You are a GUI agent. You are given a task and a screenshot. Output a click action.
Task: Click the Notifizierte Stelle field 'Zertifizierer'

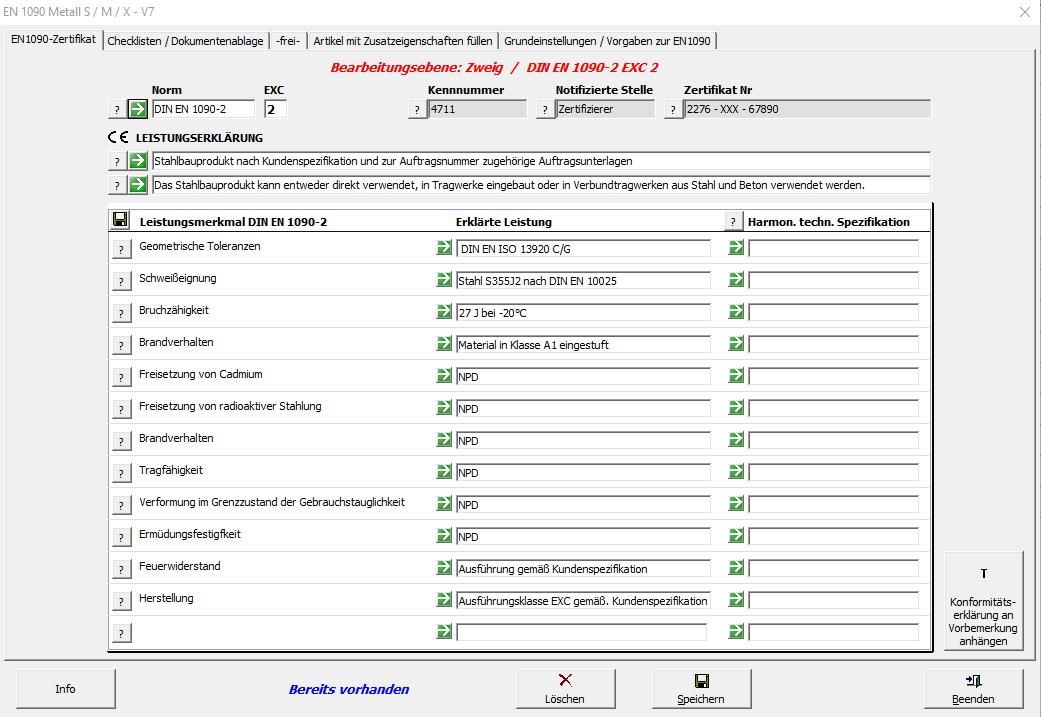[x=605, y=109]
